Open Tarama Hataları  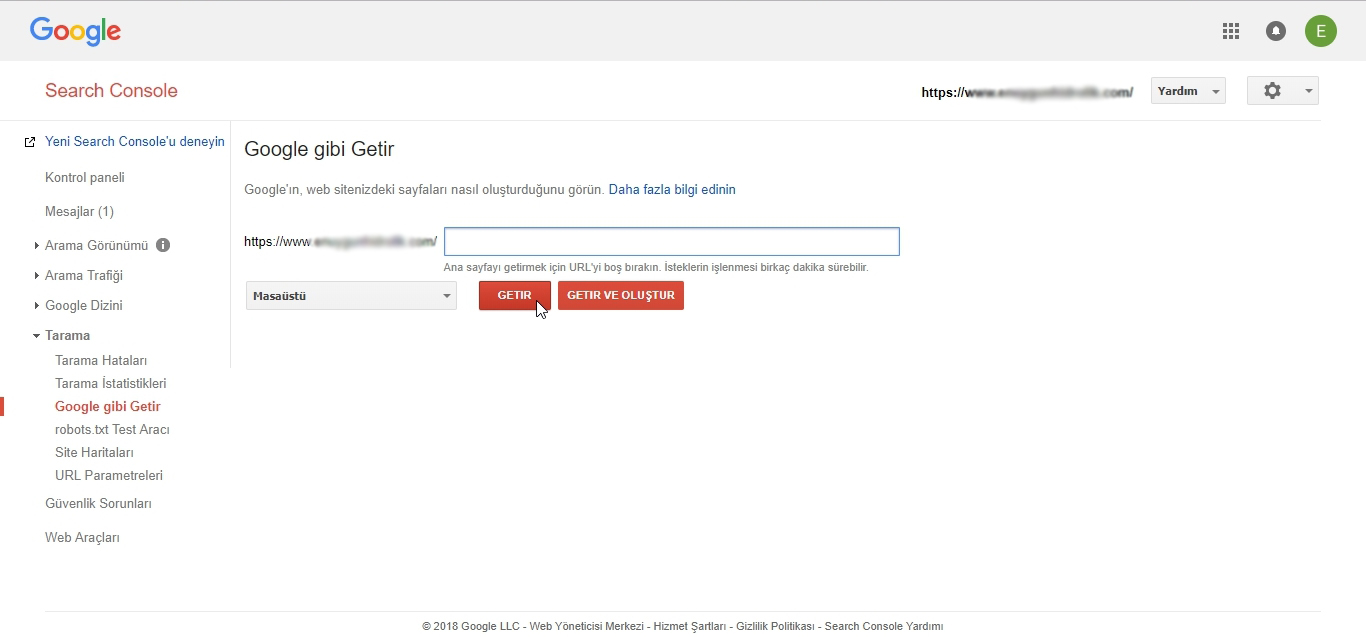(101, 360)
